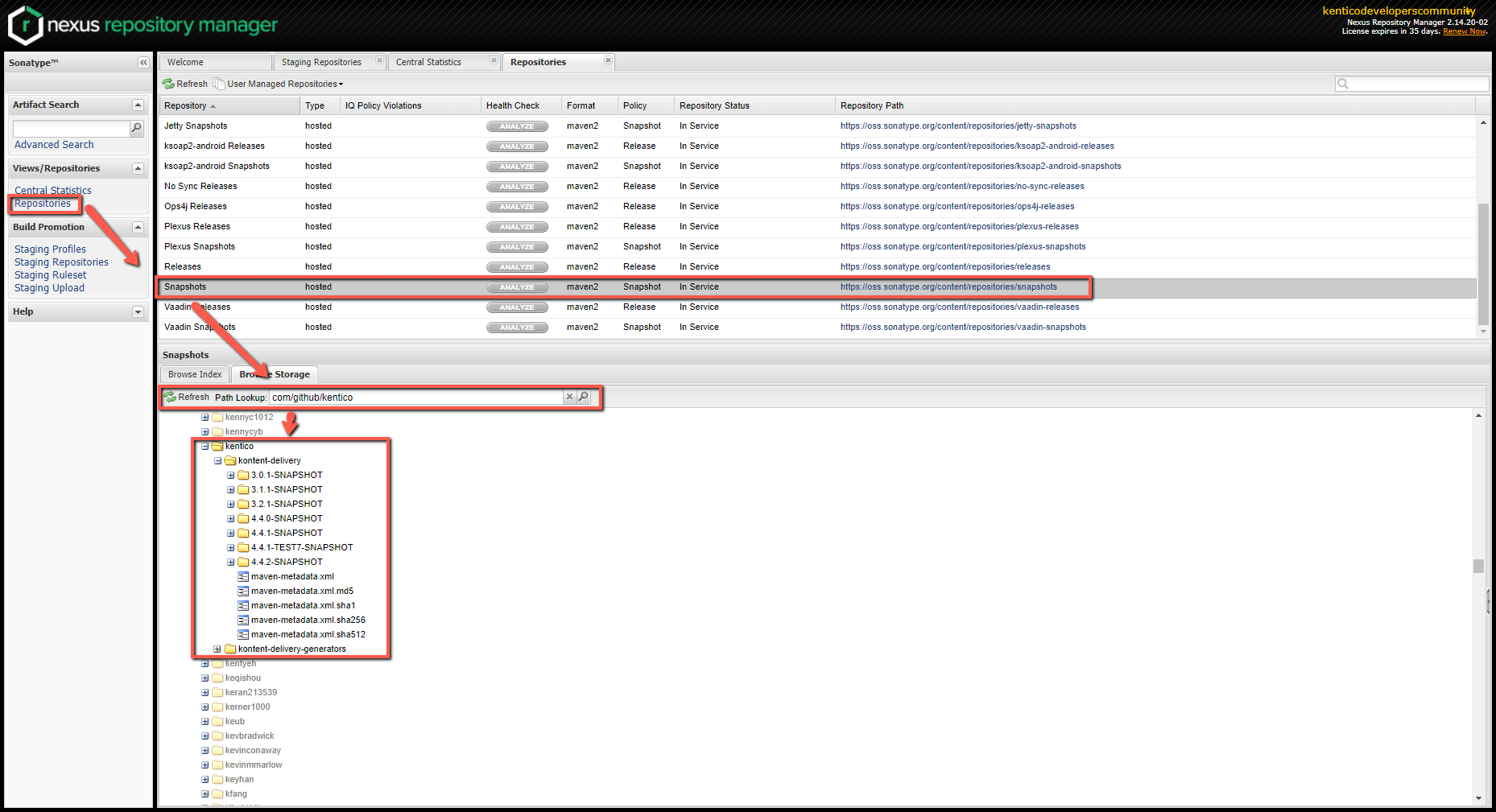Focus the Path Lookup input field
The image size is (1496, 812).
[416, 397]
